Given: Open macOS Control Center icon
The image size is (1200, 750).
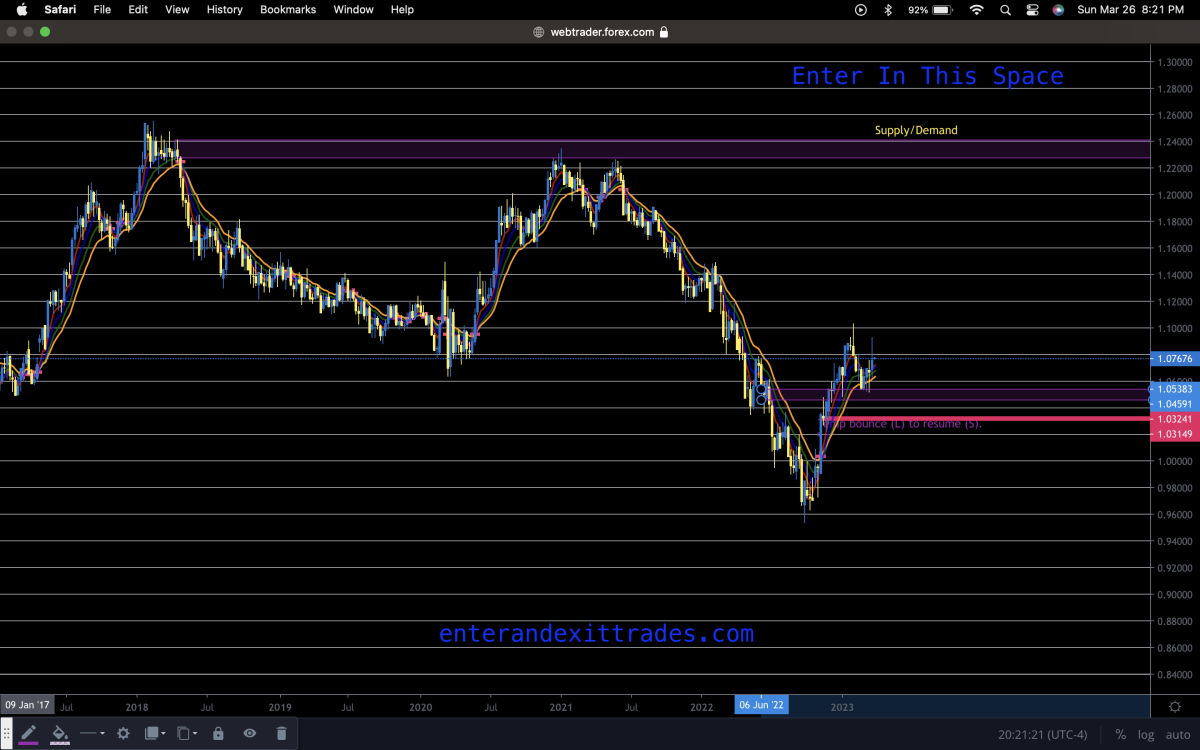Looking at the screenshot, I should [x=1032, y=10].
